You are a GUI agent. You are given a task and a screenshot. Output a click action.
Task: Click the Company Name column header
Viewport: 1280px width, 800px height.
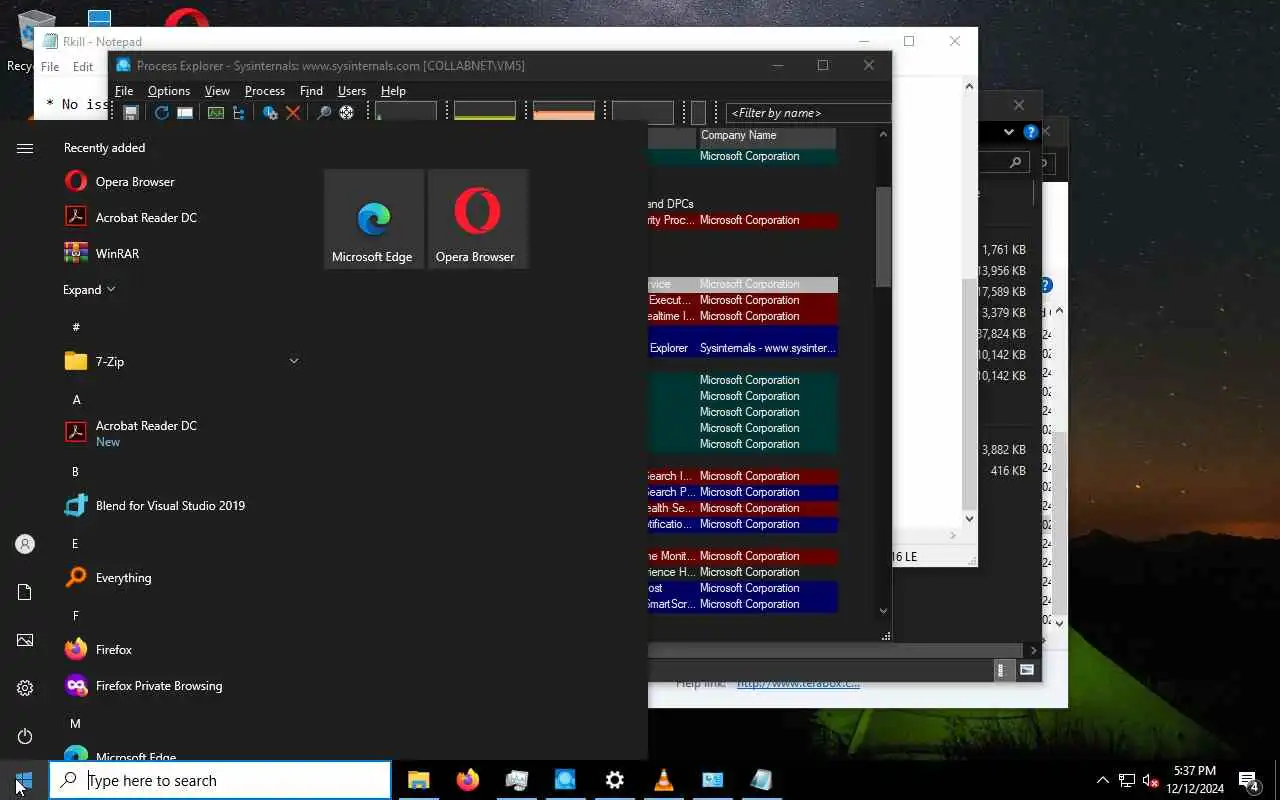766,136
